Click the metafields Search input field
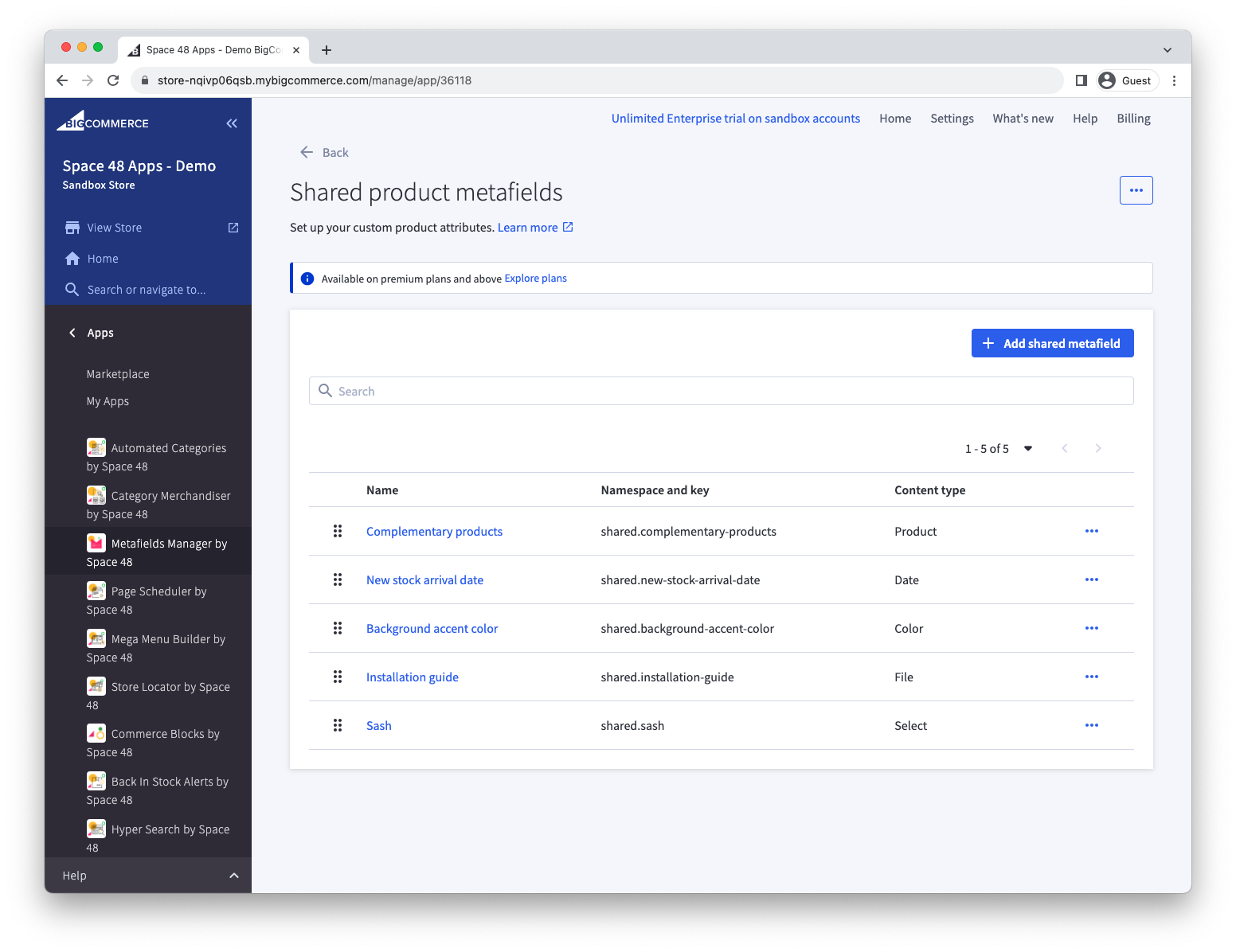Image resolution: width=1236 pixels, height=952 pixels. (x=721, y=391)
